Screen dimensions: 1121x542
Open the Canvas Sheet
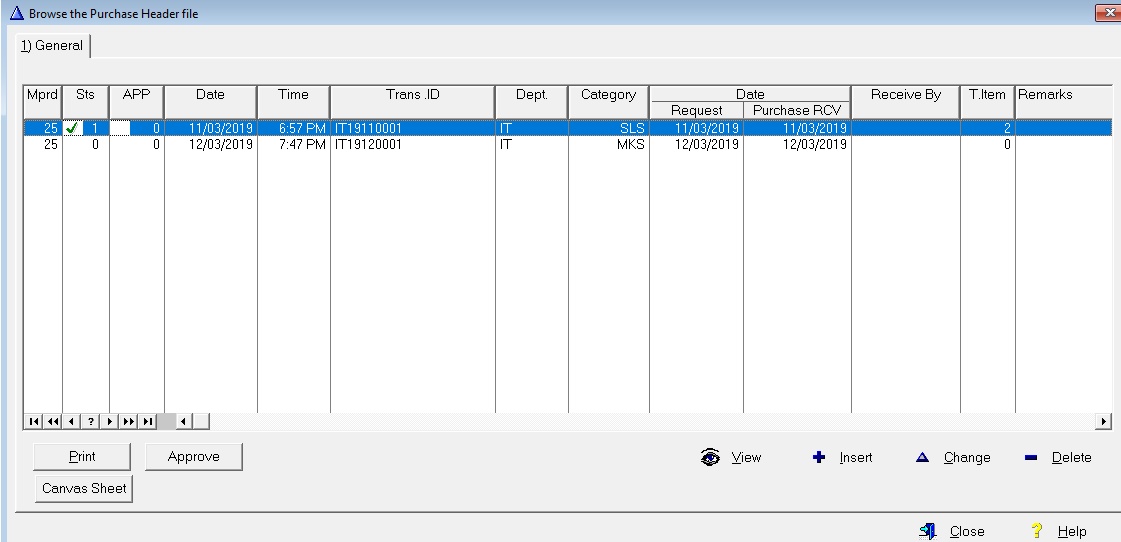(84, 489)
